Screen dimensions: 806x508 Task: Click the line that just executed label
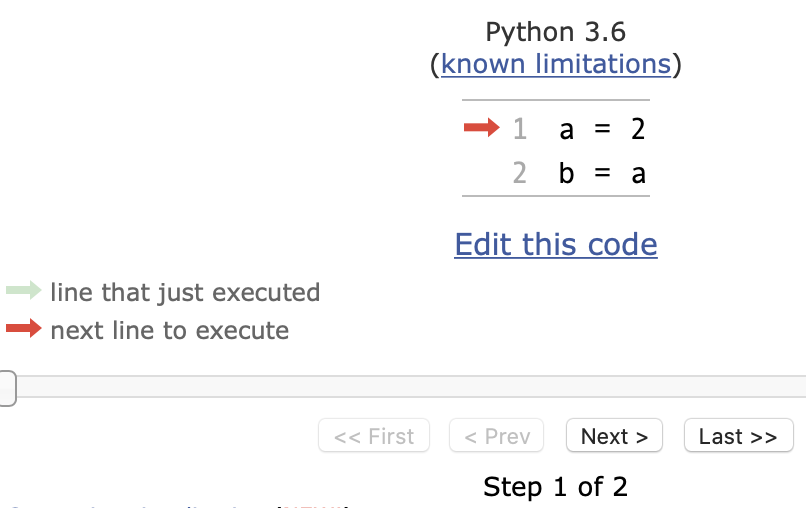(x=185, y=293)
